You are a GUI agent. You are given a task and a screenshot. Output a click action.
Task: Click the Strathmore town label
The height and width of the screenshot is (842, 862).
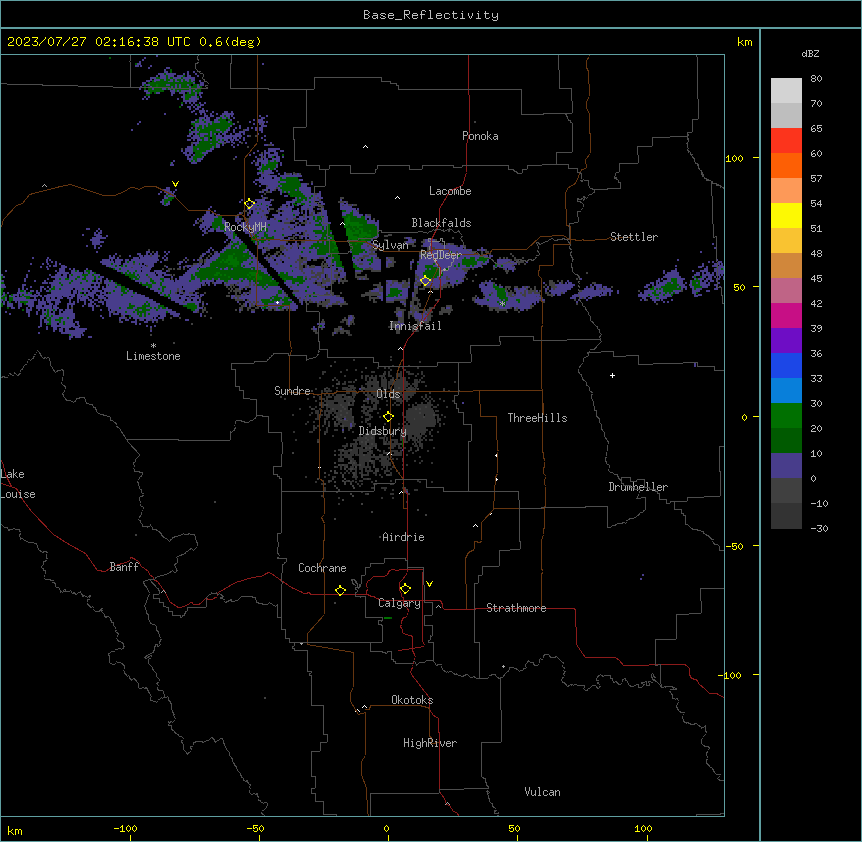(516, 608)
